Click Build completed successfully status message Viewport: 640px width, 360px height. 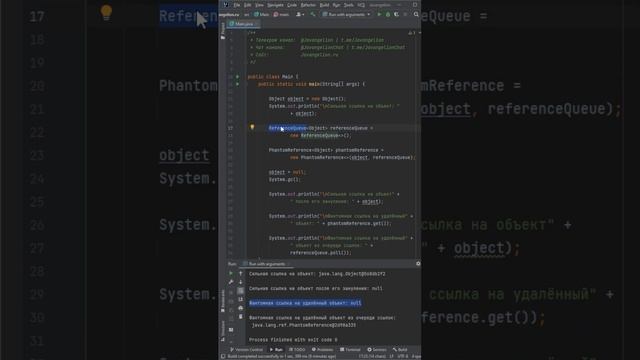coord(282,356)
